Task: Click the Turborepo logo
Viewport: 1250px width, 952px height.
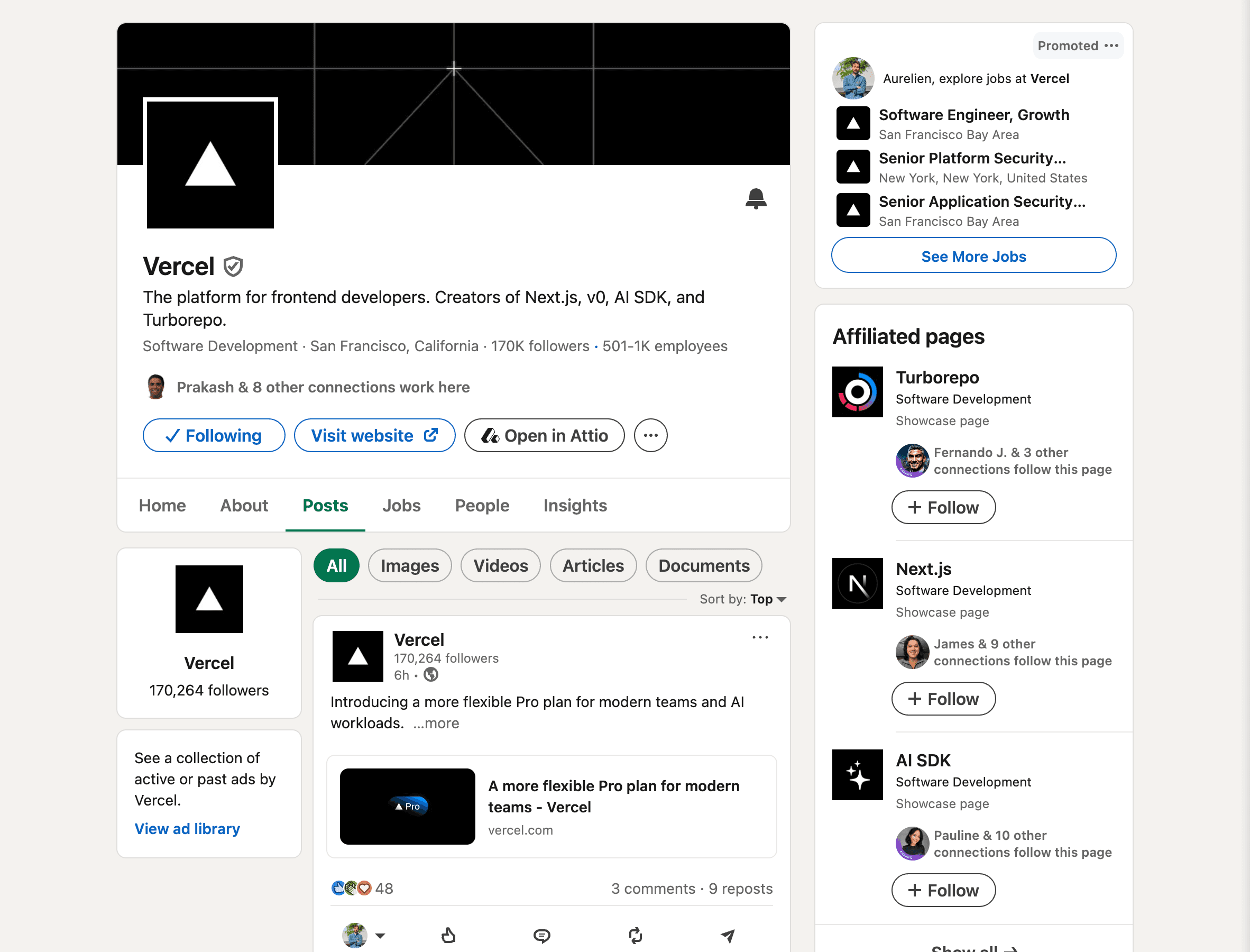Action: [x=857, y=391]
